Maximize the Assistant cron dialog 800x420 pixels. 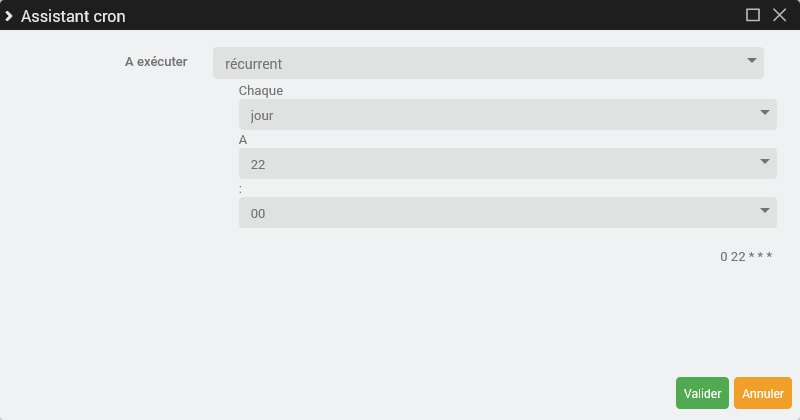[753, 15]
